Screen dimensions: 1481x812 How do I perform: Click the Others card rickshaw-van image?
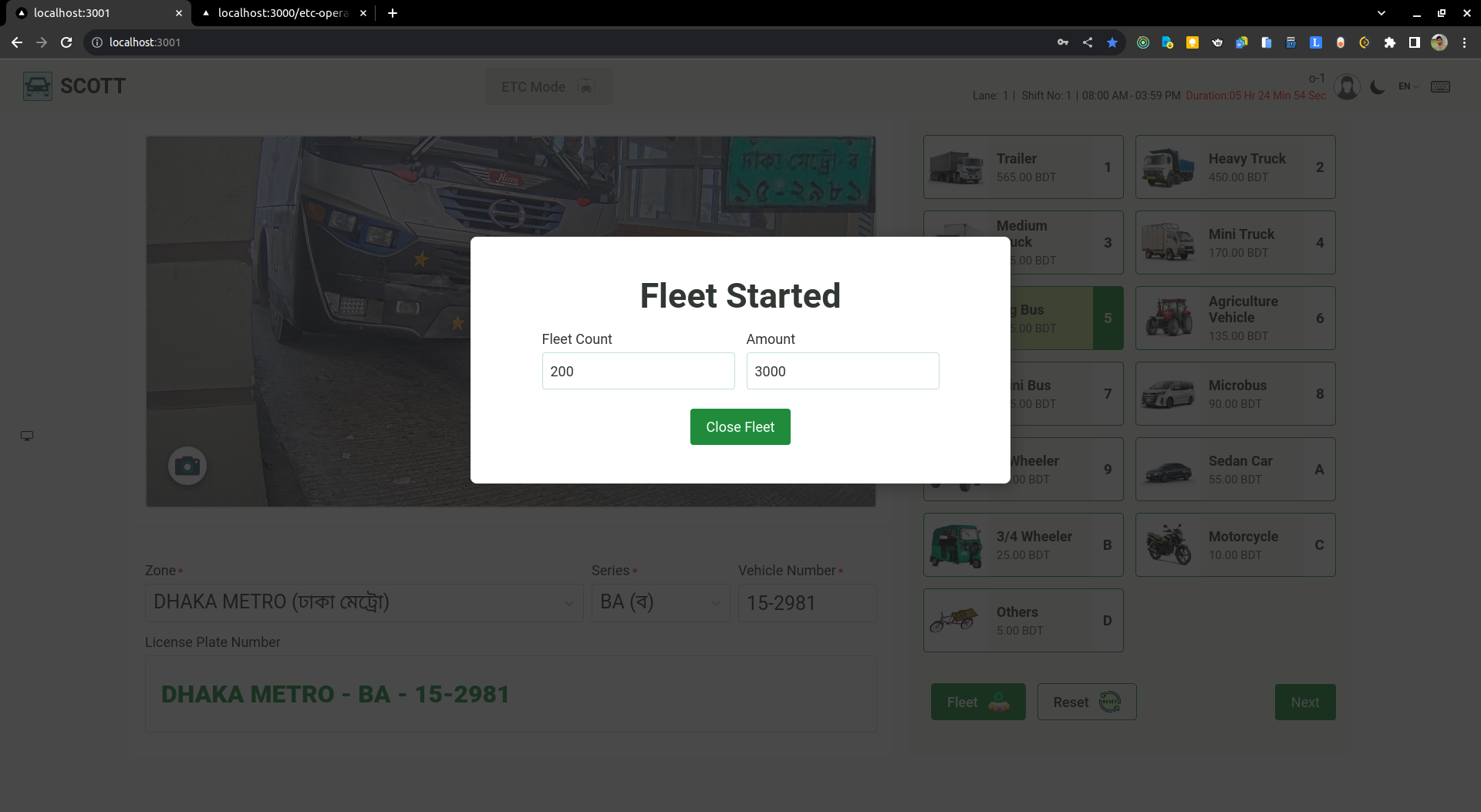coord(955,620)
